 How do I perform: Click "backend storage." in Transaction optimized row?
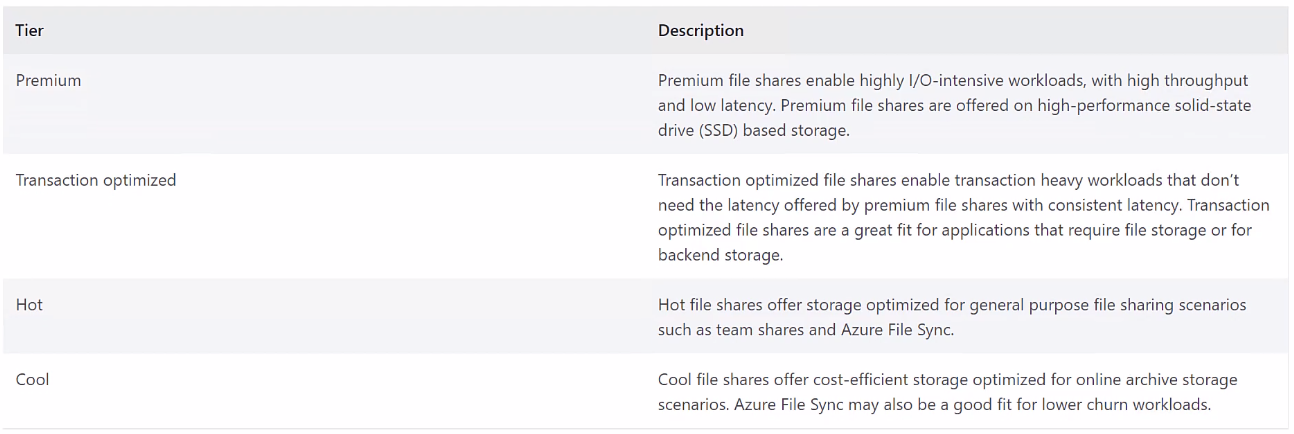[x=719, y=255]
